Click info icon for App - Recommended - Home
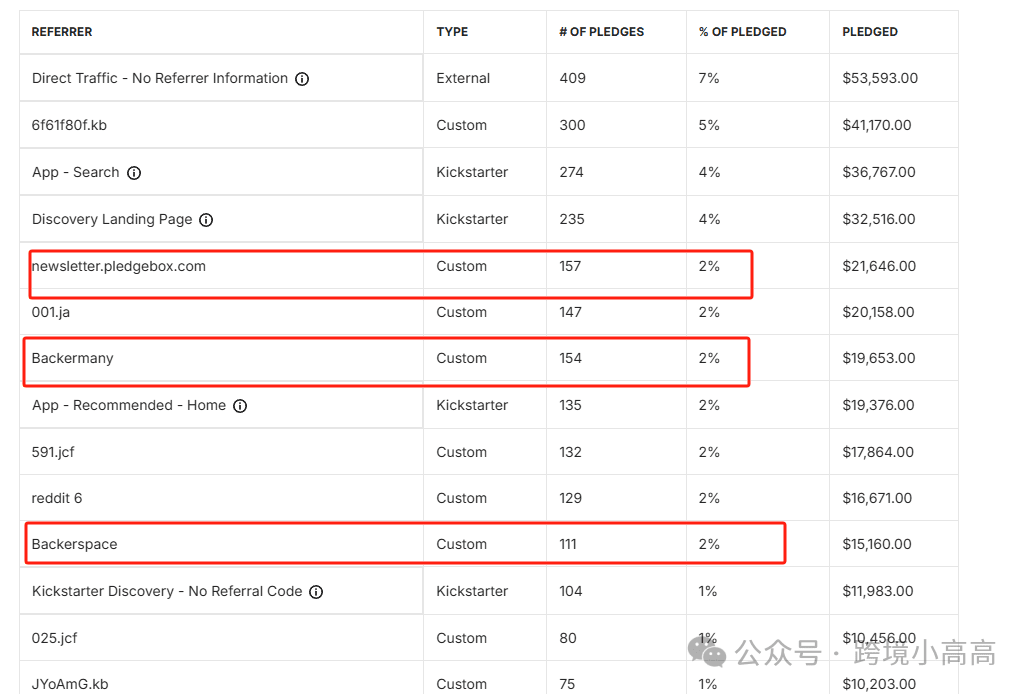The height and width of the screenshot is (694, 1029). tap(240, 406)
